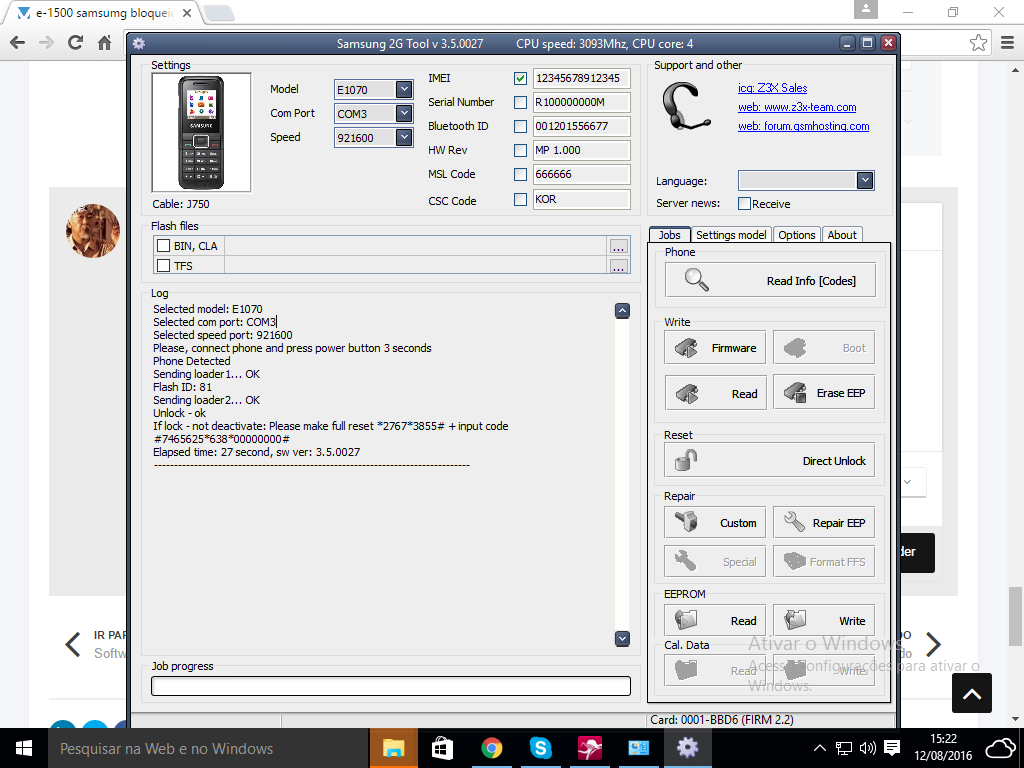1024x768 pixels.
Task: Open the Com Port dropdown showing COM3
Action: 404,113
